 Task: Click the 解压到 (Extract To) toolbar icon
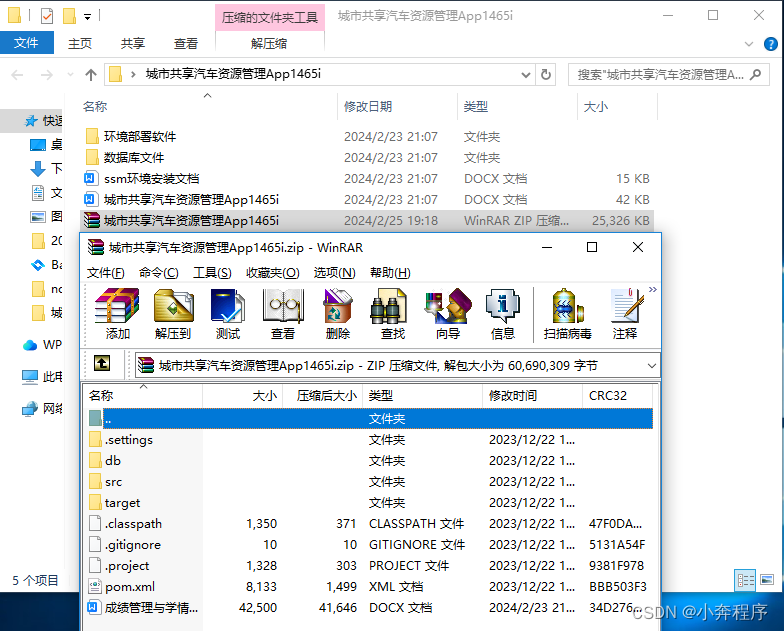pyautogui.click(x=173, y=314)
